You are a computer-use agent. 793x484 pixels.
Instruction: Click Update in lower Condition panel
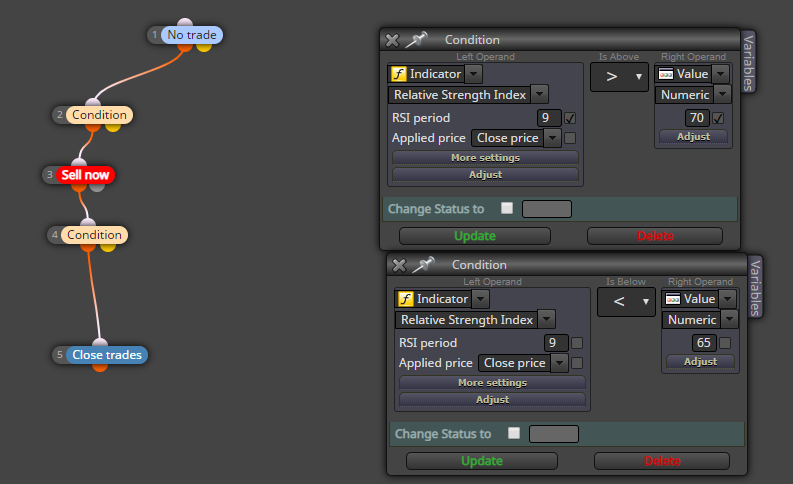click(482, 461)
